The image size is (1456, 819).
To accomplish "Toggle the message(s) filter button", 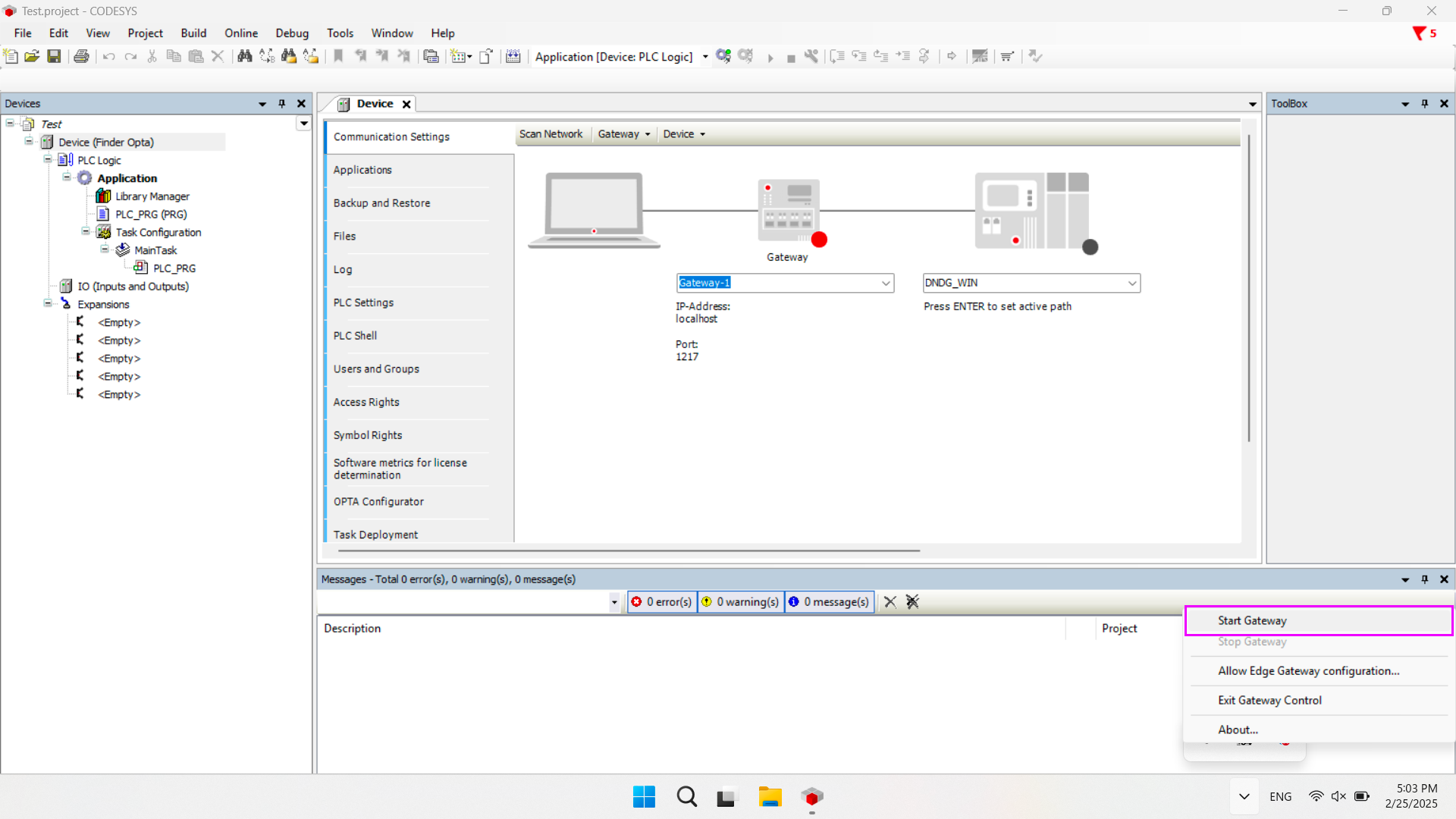I will click(829, 601).
